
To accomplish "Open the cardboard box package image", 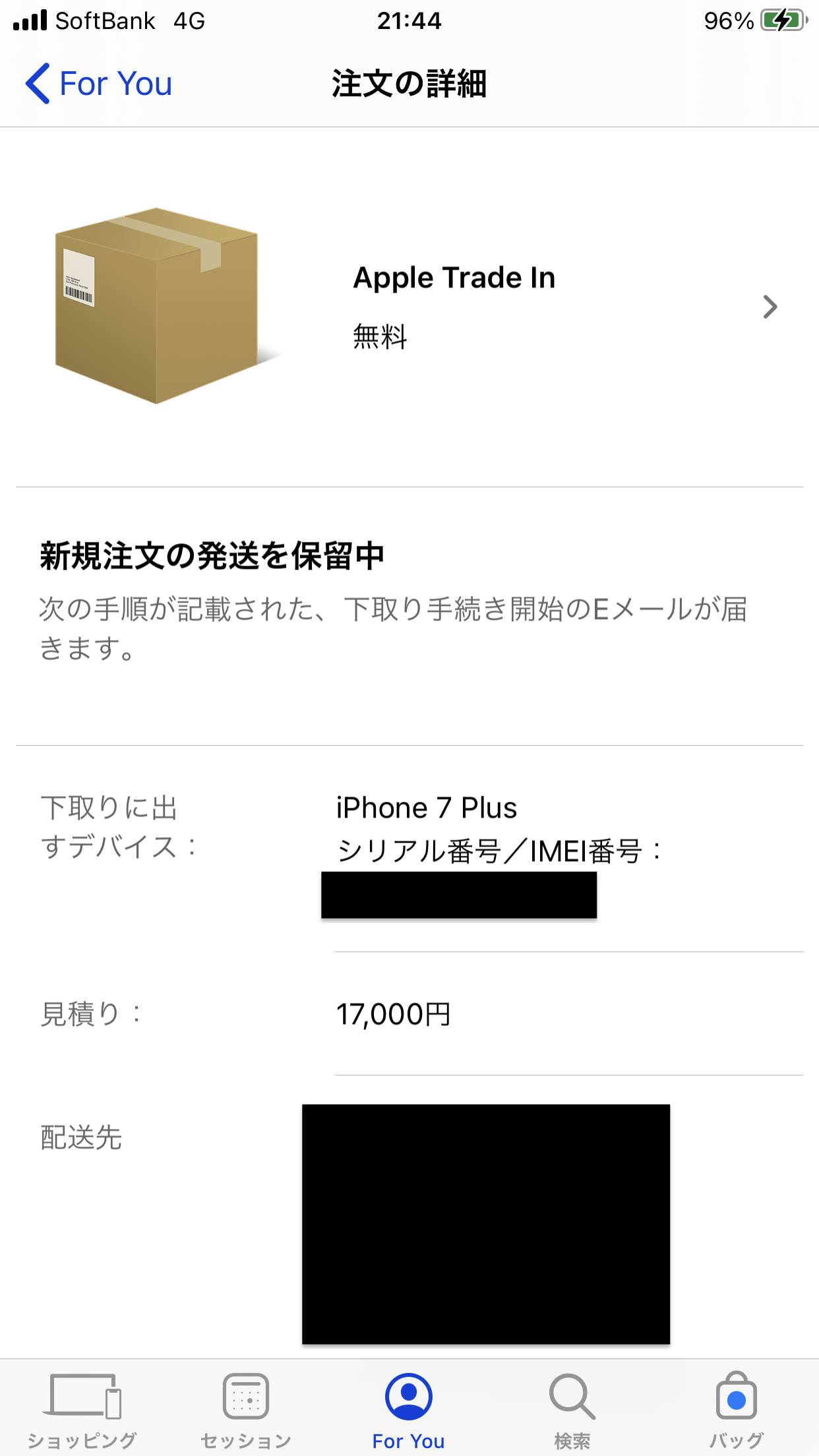I will pos(158,305).
